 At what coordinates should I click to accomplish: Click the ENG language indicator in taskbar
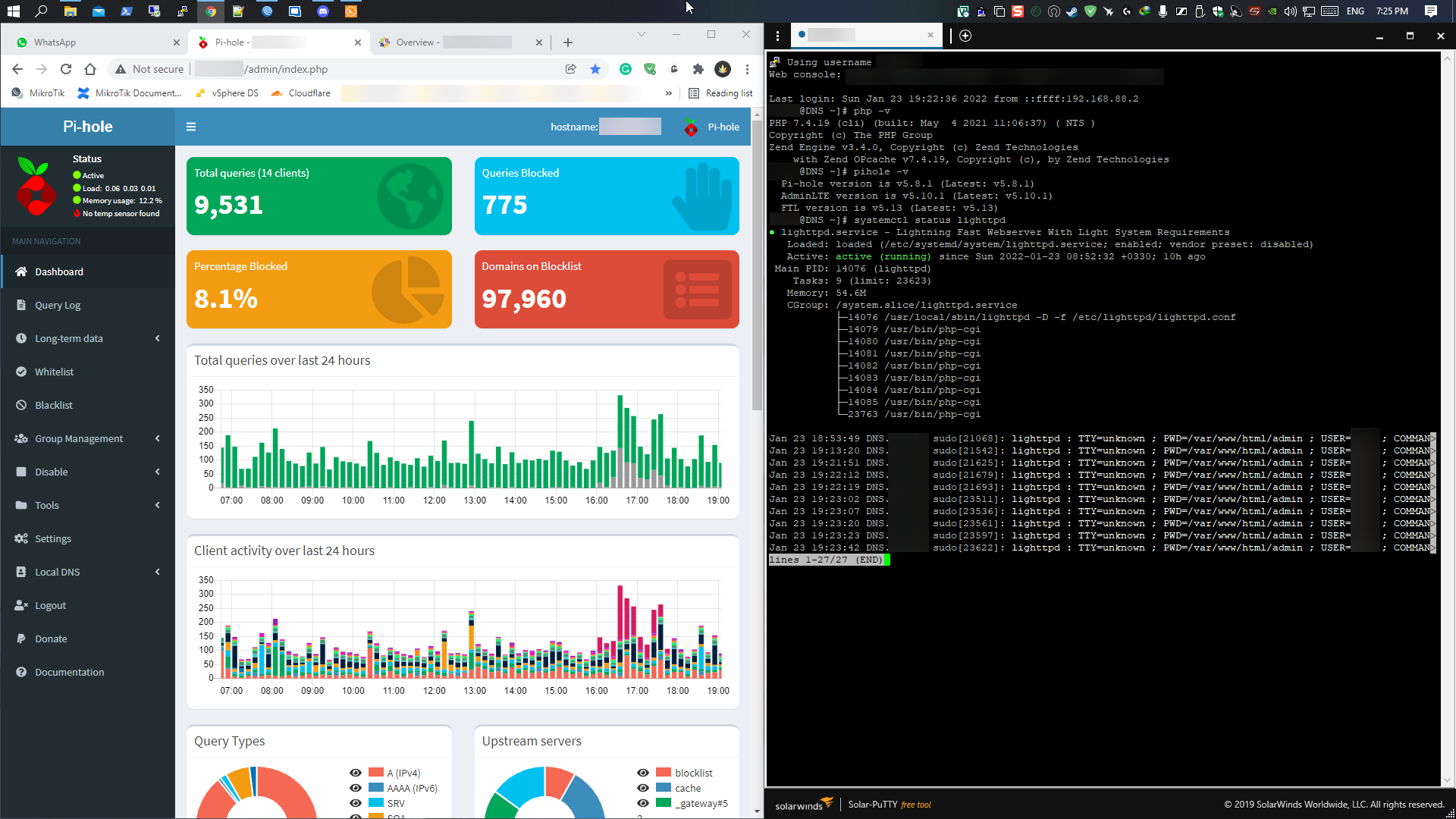(1356, 11)
